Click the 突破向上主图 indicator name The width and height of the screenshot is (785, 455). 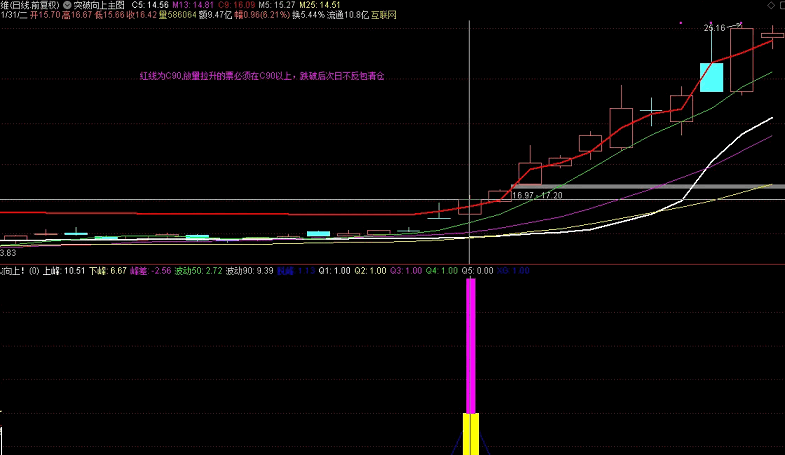(99, 5)
